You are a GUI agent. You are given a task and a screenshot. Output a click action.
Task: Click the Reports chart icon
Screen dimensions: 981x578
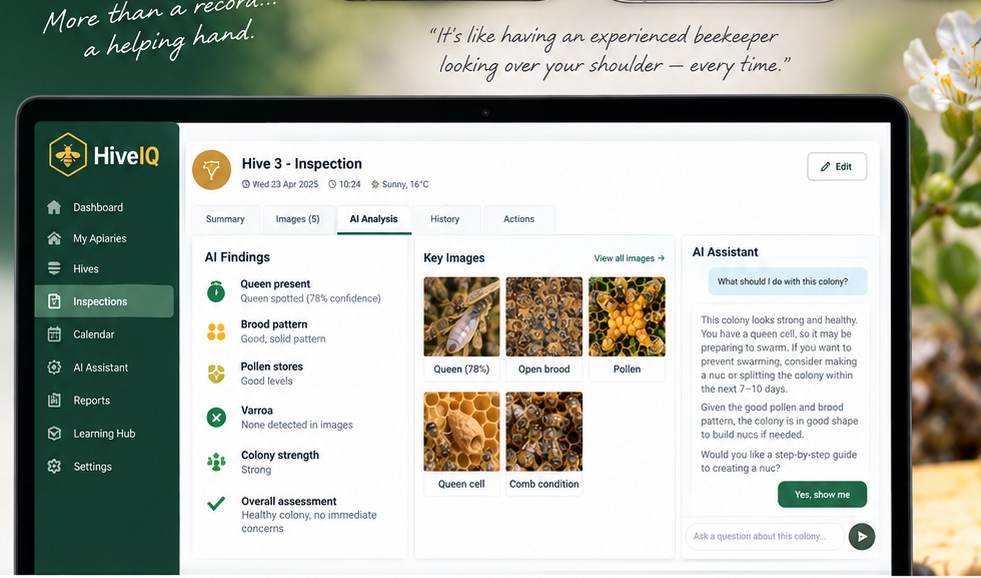click(54, 400)
